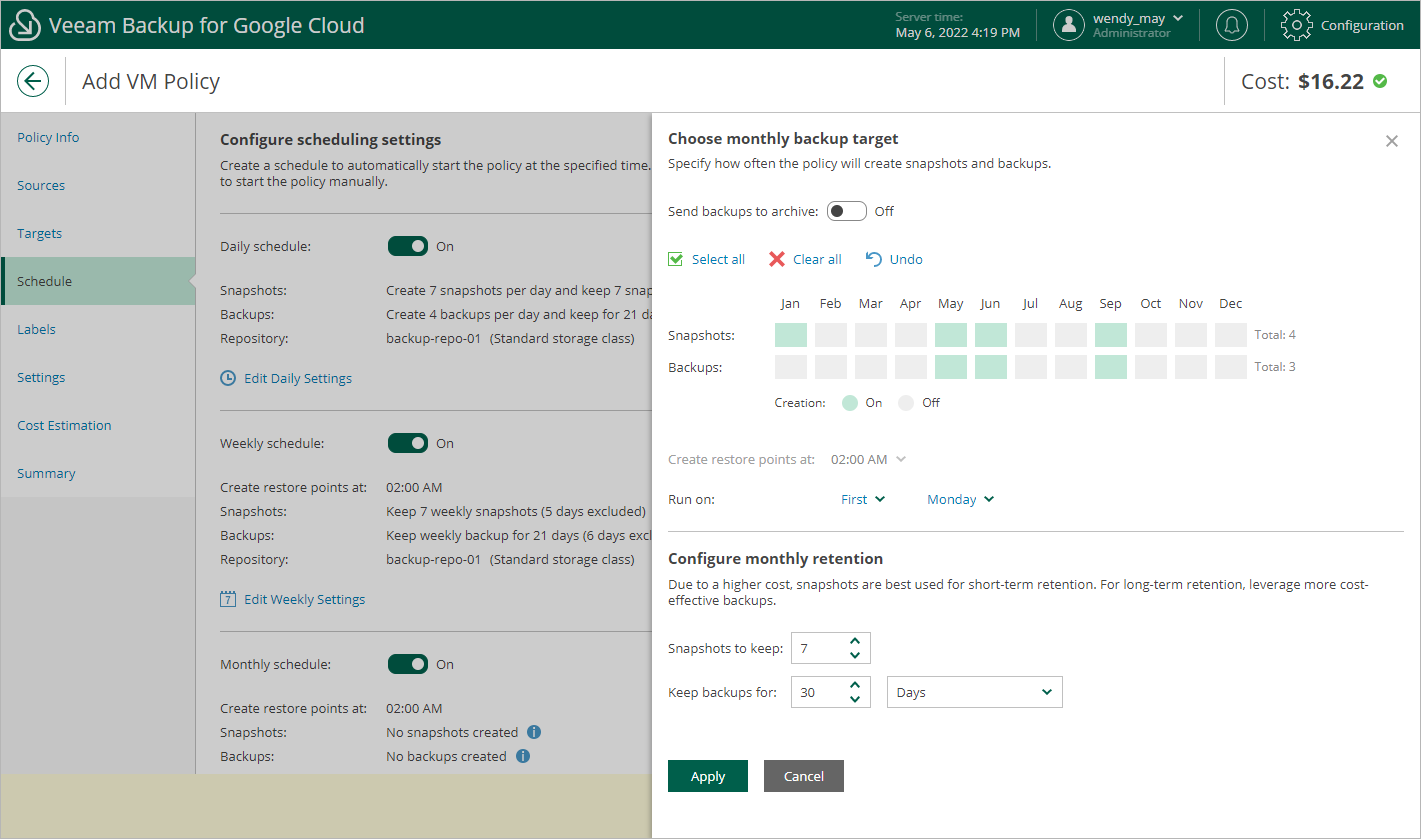Go back using the arrow icon

pos(33,81)
